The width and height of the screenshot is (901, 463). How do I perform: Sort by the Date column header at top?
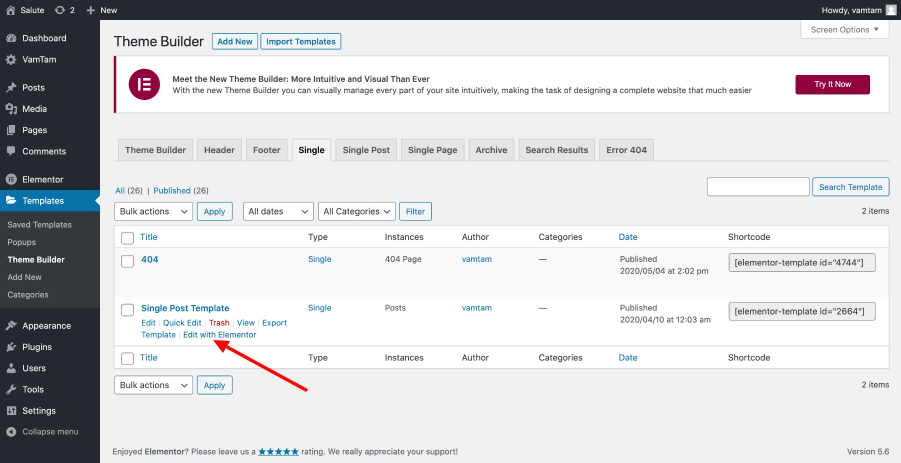pyautogui.click(x=627, y=237)
